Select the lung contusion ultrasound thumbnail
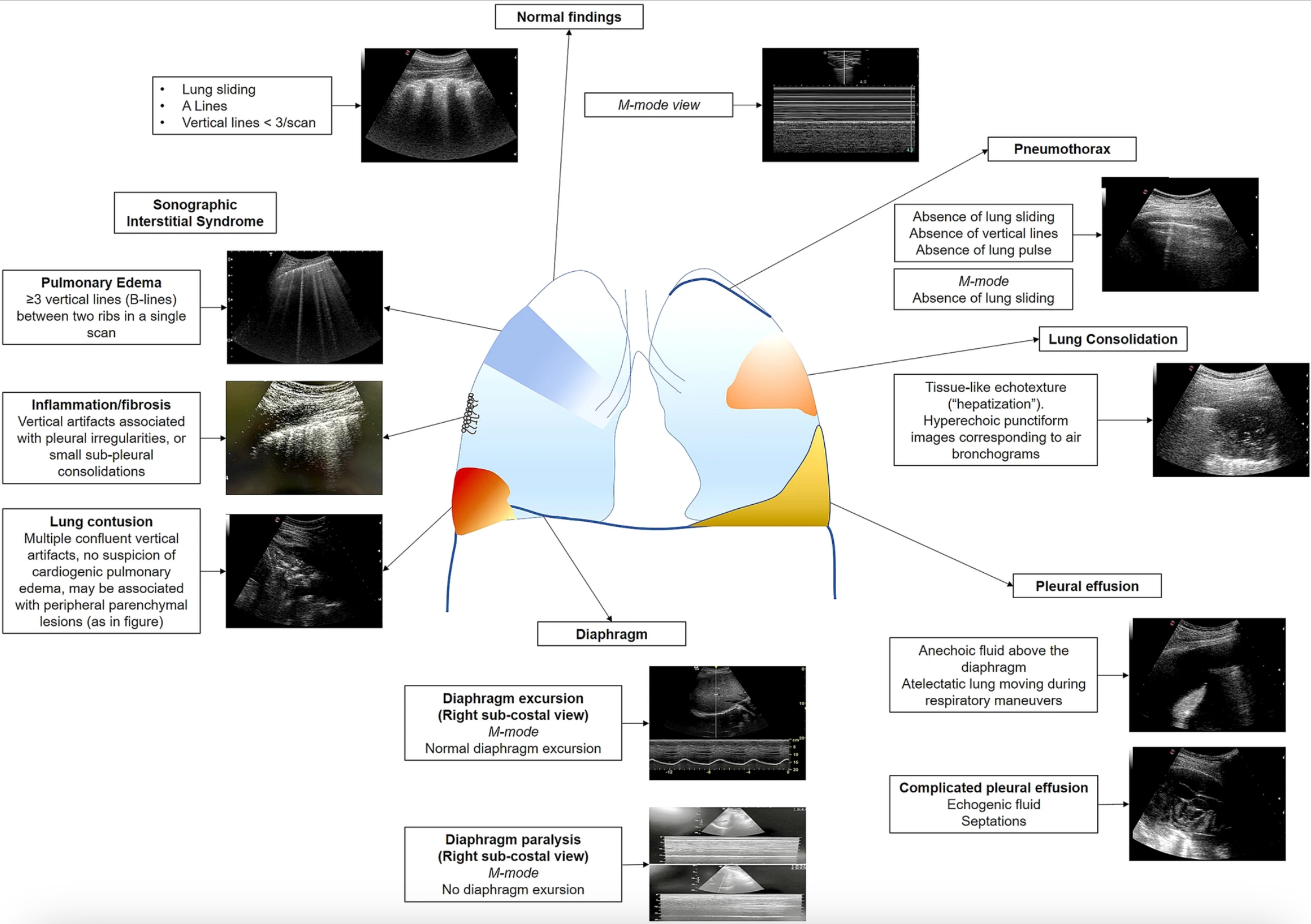The width and height of the screenshot is (1311, 924). coord(304,571)
